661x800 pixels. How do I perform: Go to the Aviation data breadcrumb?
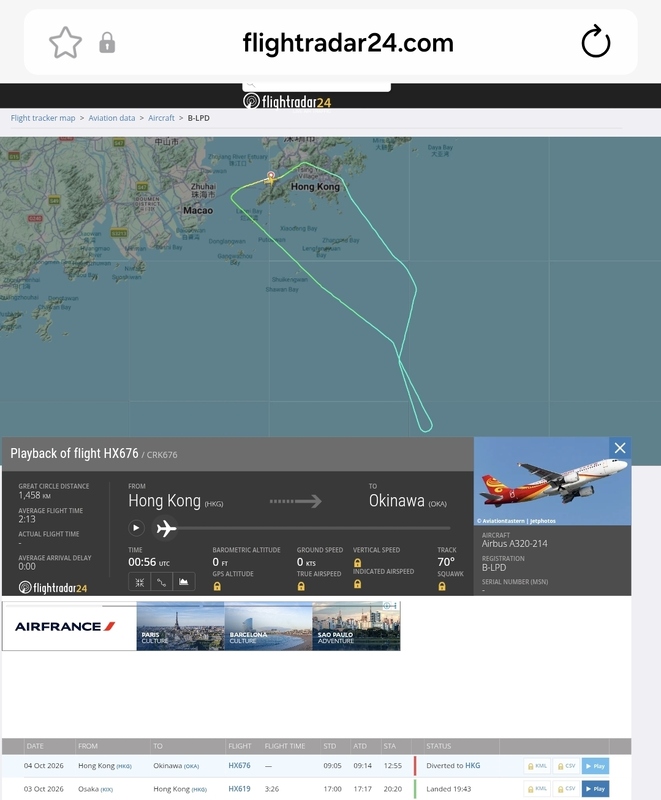112,118
